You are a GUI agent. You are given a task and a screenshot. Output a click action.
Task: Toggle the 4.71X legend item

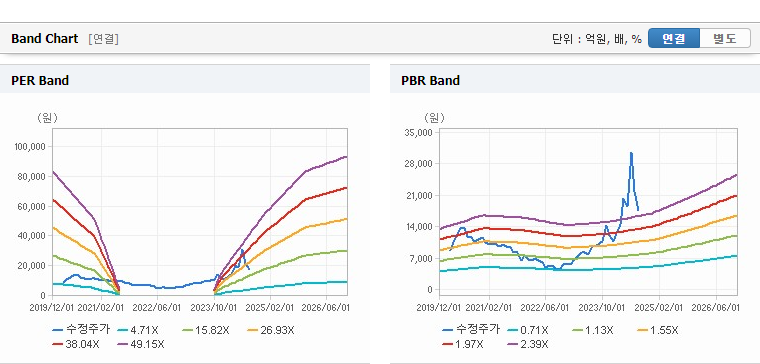tap(137, 330)
